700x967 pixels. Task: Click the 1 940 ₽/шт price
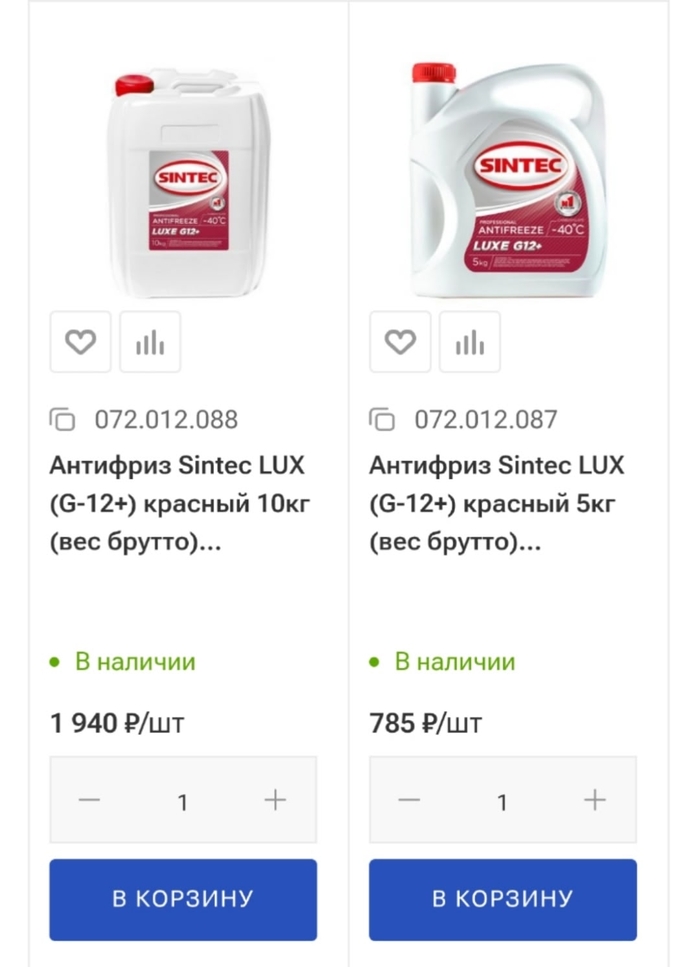click(117, 723)
